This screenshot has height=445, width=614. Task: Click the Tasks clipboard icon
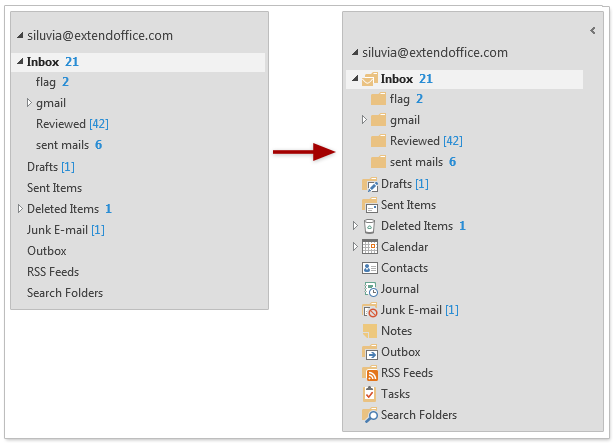pos(370,394)
